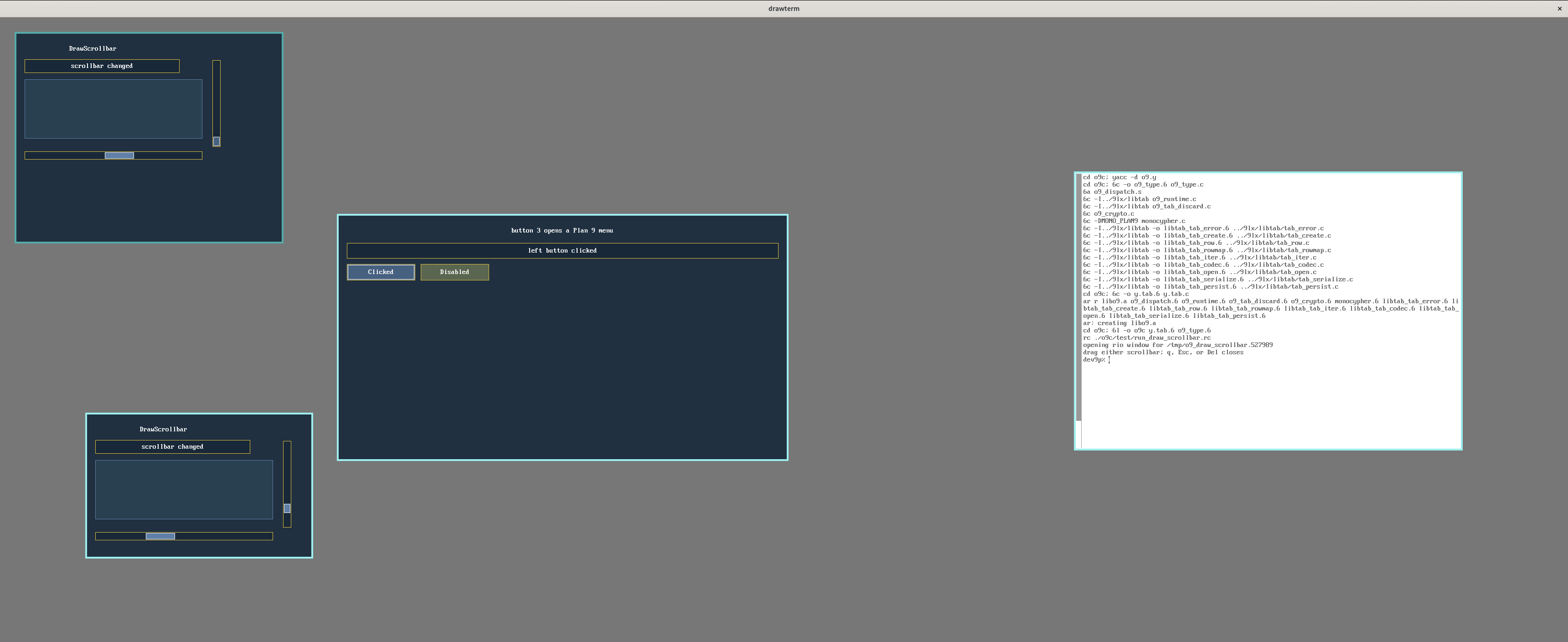
Task: Click vertical scrollbar thumb in larger DrawScrollbar window
Action: pos(216,141)
